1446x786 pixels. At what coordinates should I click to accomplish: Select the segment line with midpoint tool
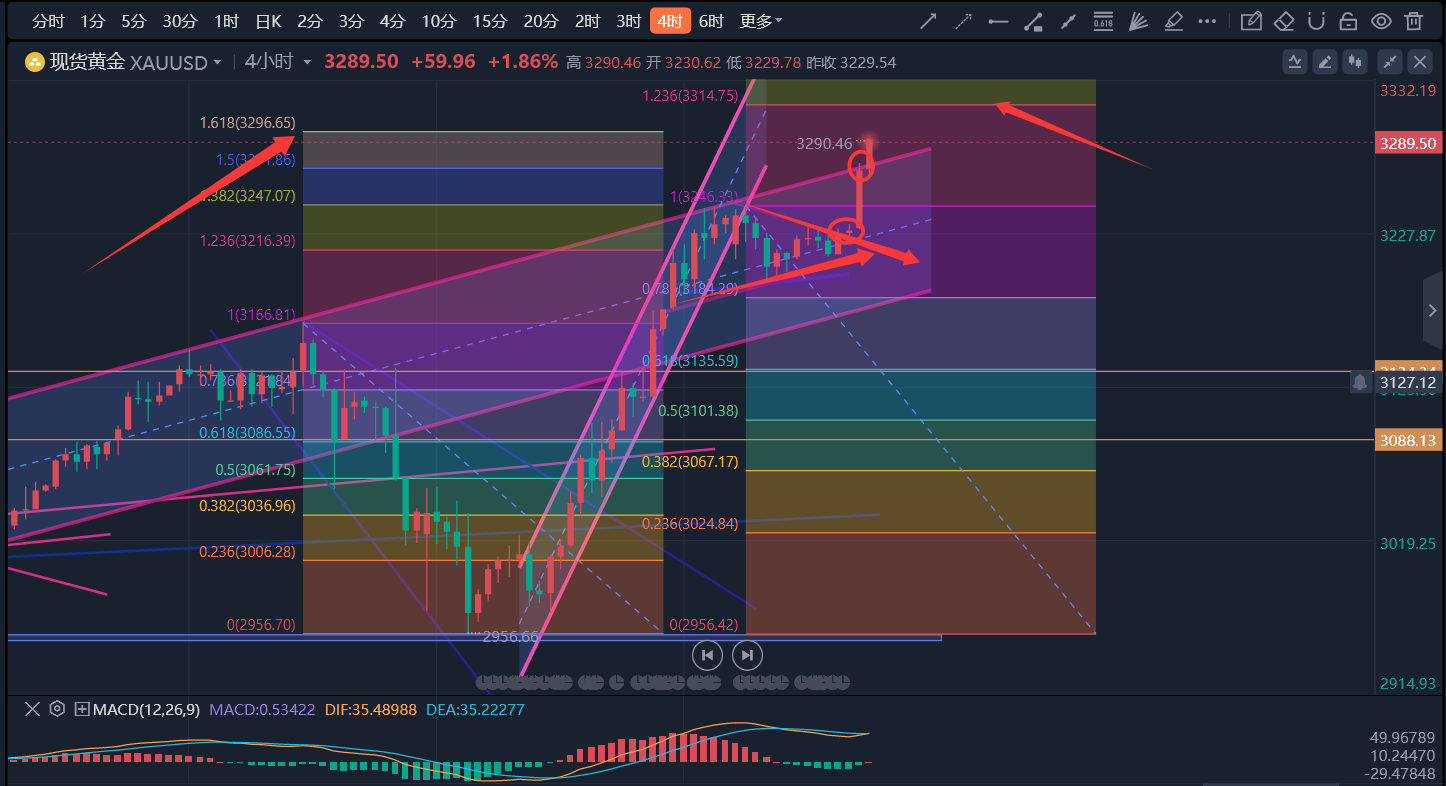[1069, 21]
